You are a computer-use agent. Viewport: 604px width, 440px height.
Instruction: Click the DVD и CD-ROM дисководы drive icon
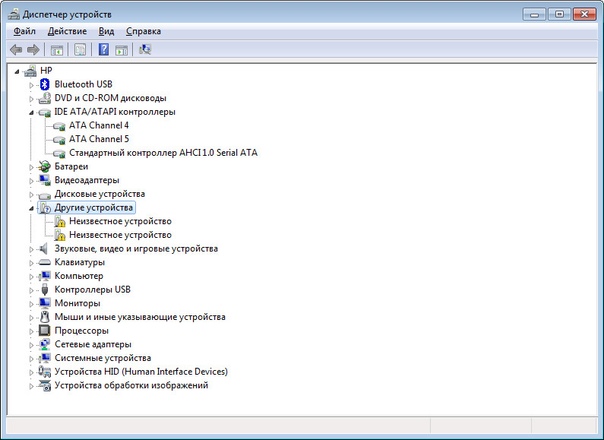(x=45, y=98)
